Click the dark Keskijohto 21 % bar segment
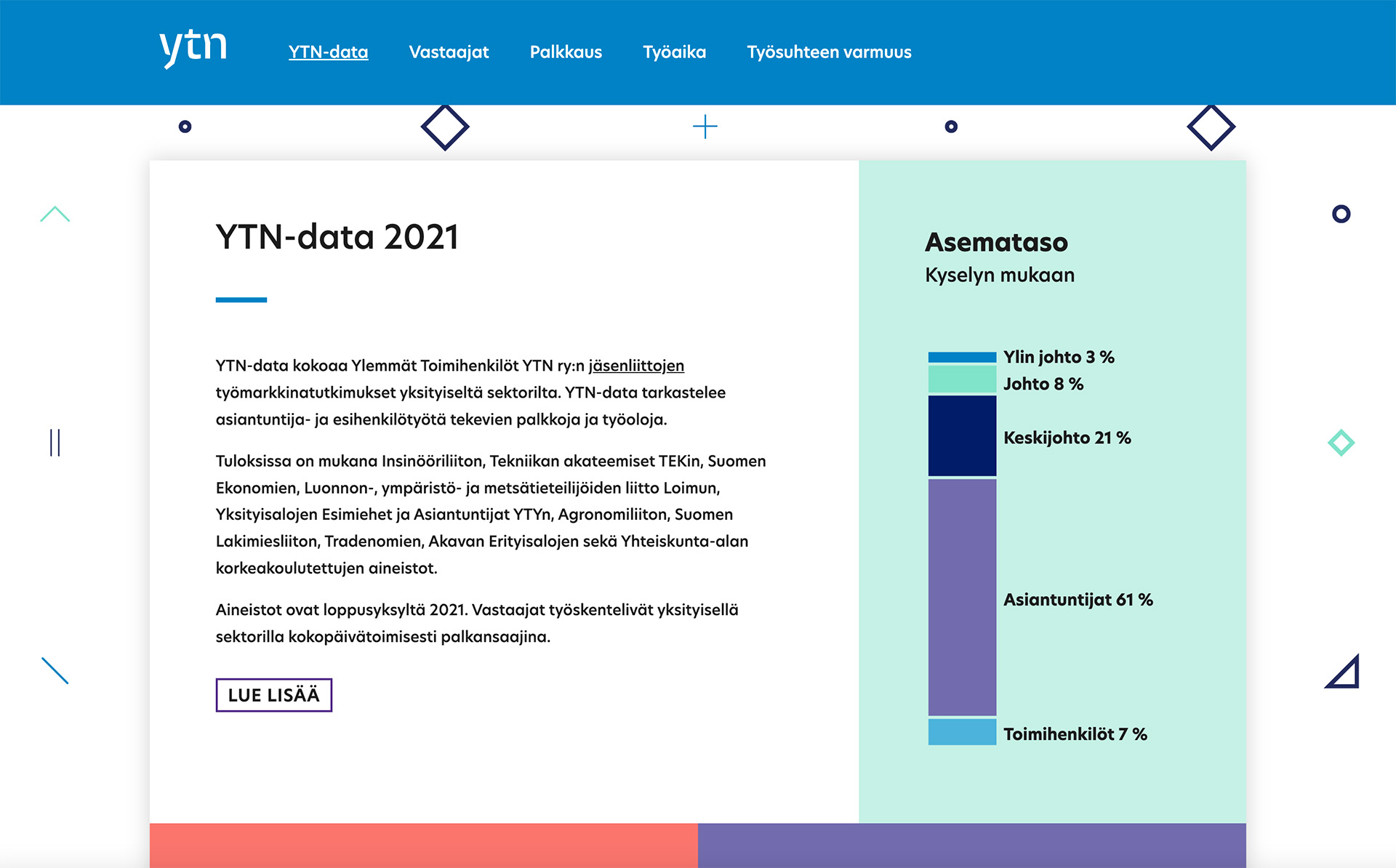Viewport: 1396px width, 868px height. pyautogui.click(x=962, y=436)
